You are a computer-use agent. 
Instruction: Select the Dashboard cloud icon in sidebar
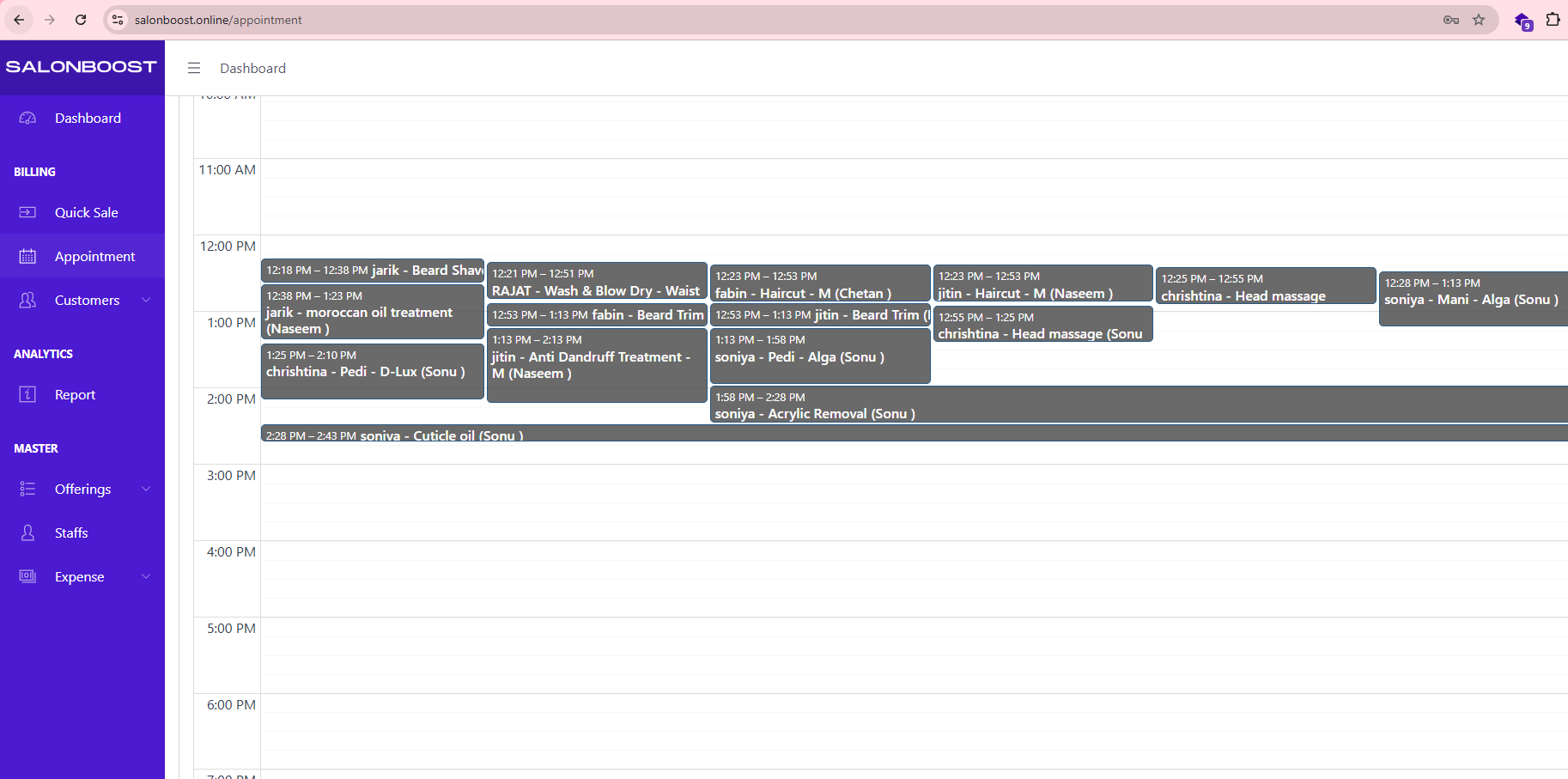(x=27, y=118)
